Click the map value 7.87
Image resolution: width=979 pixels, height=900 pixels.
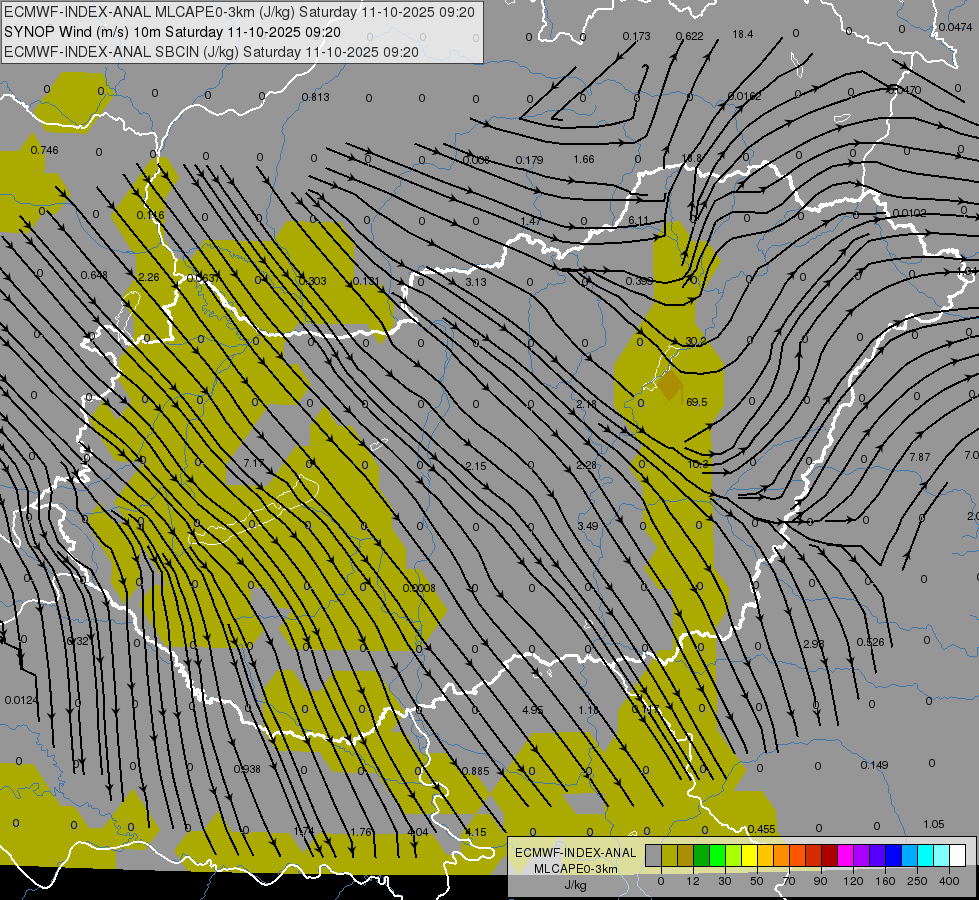920,457
